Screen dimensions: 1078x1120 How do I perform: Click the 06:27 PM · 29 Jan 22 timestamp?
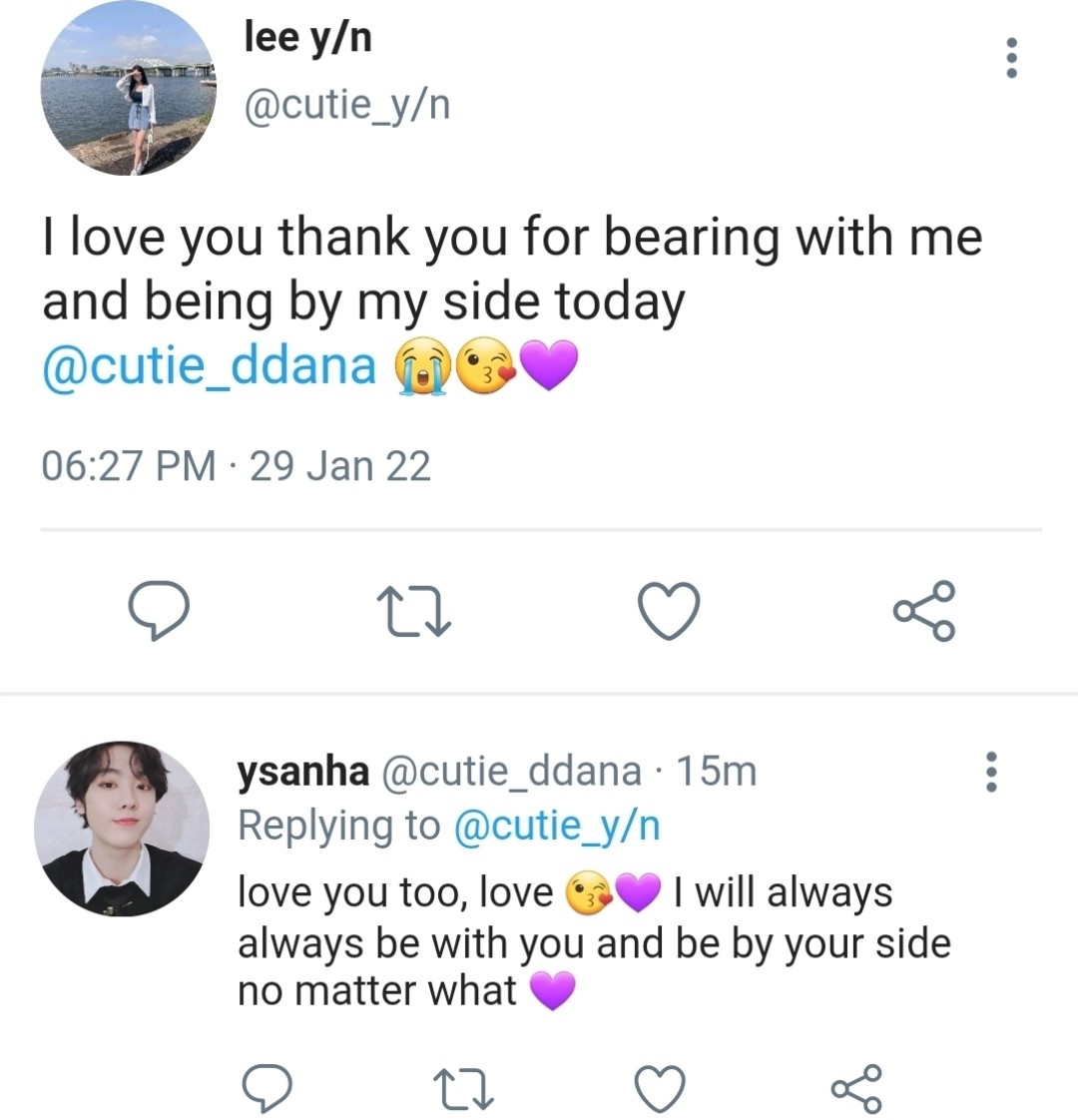(236, 466)
